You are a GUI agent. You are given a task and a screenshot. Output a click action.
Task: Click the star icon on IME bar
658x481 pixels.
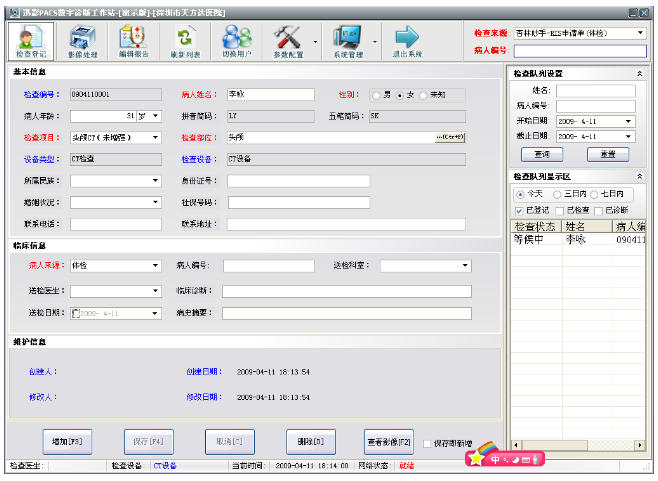tap(476, 458)
